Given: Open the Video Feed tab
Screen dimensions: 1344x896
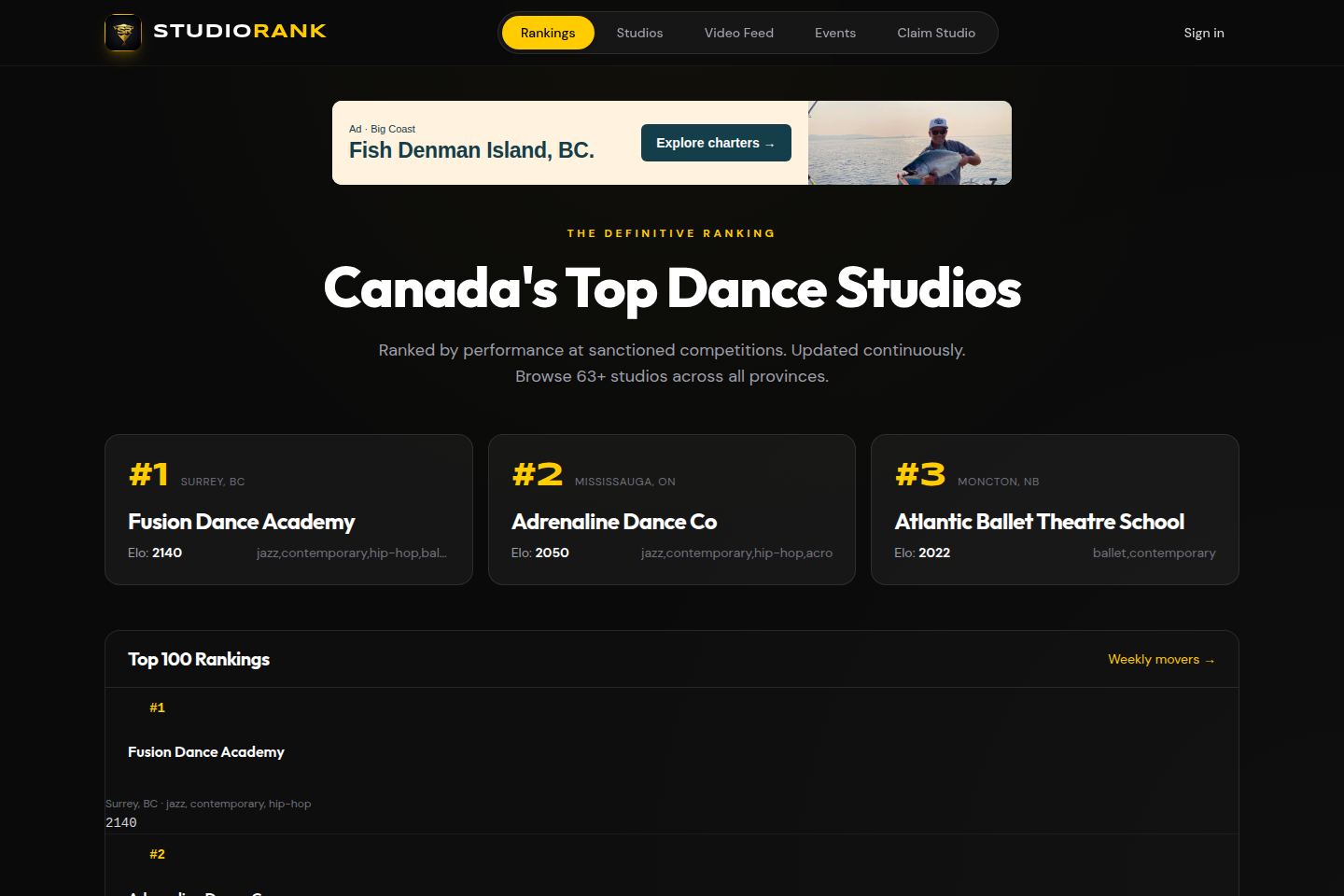Looking at the screenshot, I should click(x=739, y=33).
